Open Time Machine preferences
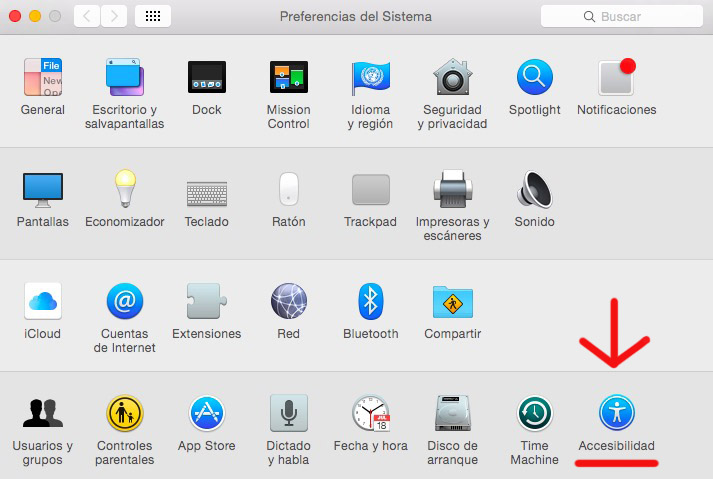This screenshot has height=479, width=713. click(x=535, y=413)
